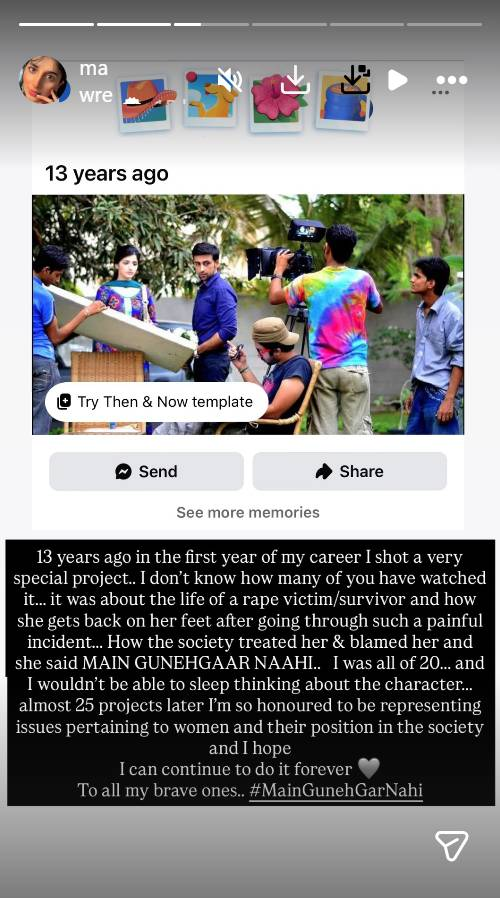Open the three-dot more options menu
This screenshot has width=500, height=898.
[x=451, y=80]
